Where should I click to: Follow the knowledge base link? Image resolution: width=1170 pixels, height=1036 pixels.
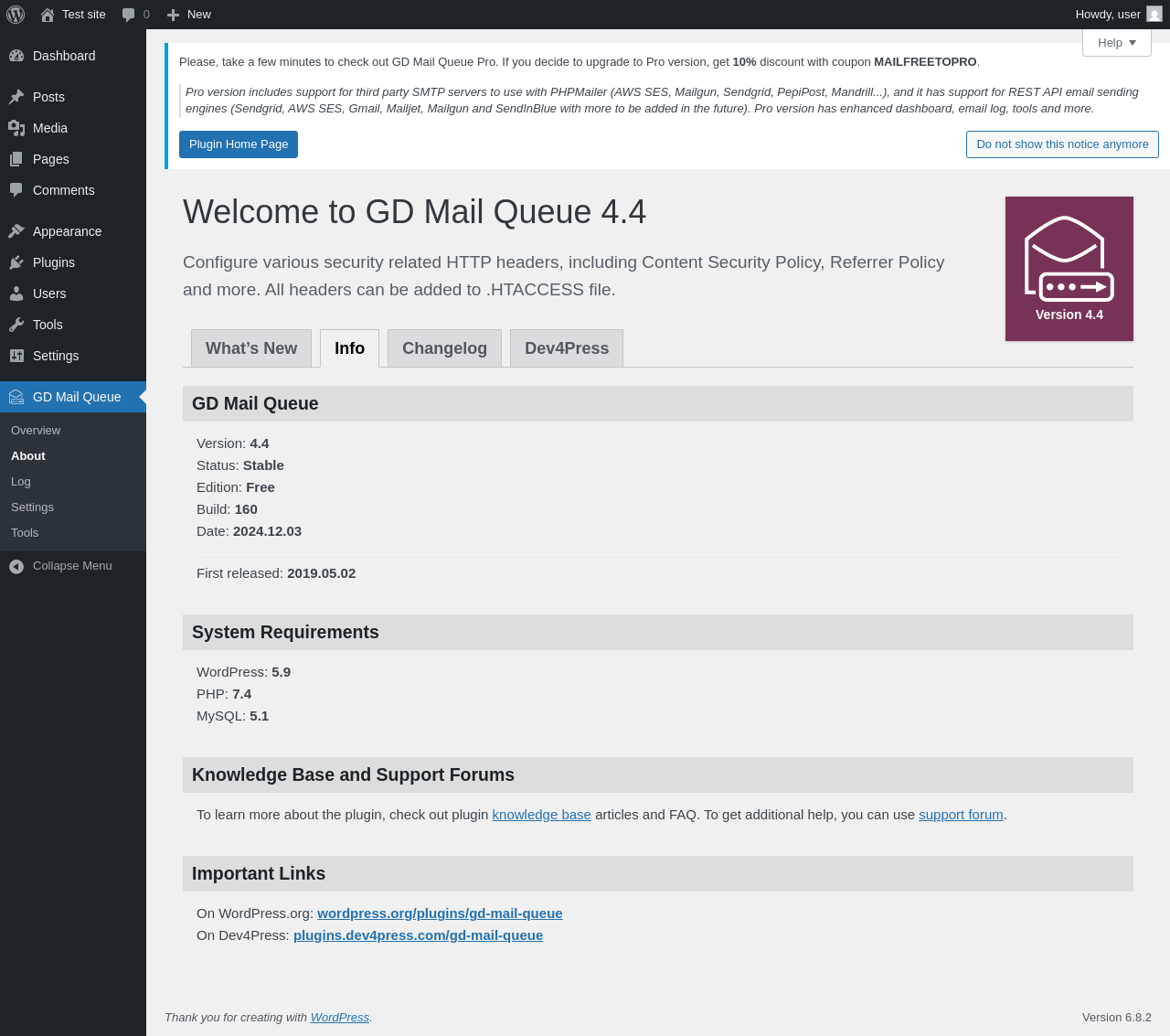tap(541, 815)
